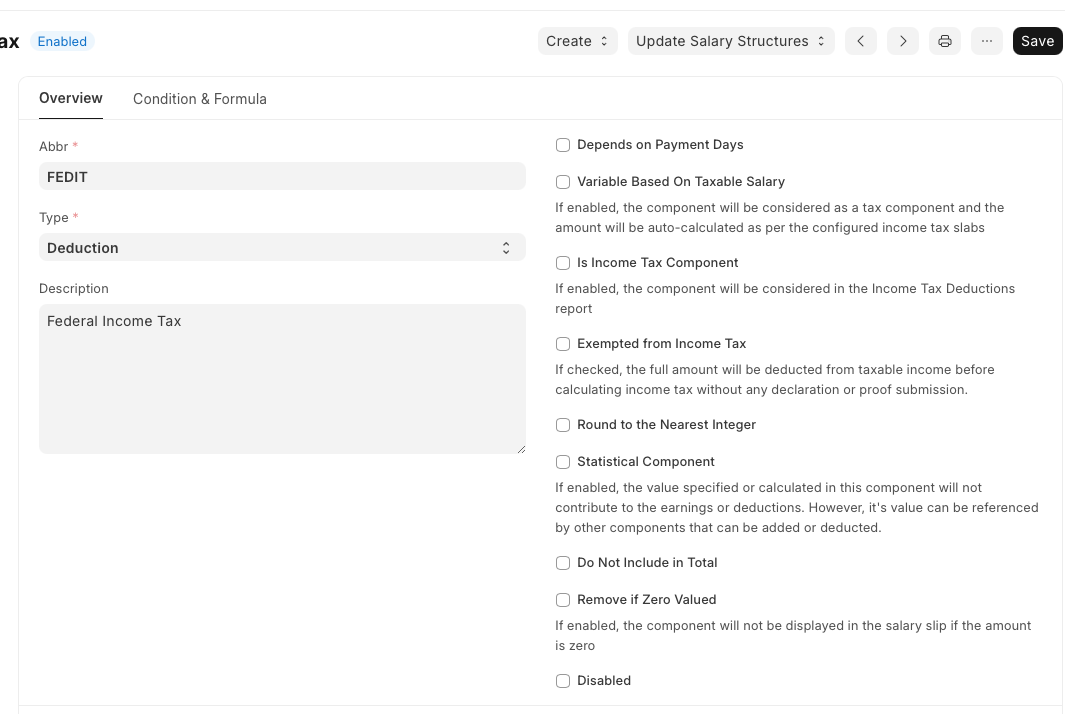Print this salary component
This screenshot has width=1065, height=714.
coord(945,41)
